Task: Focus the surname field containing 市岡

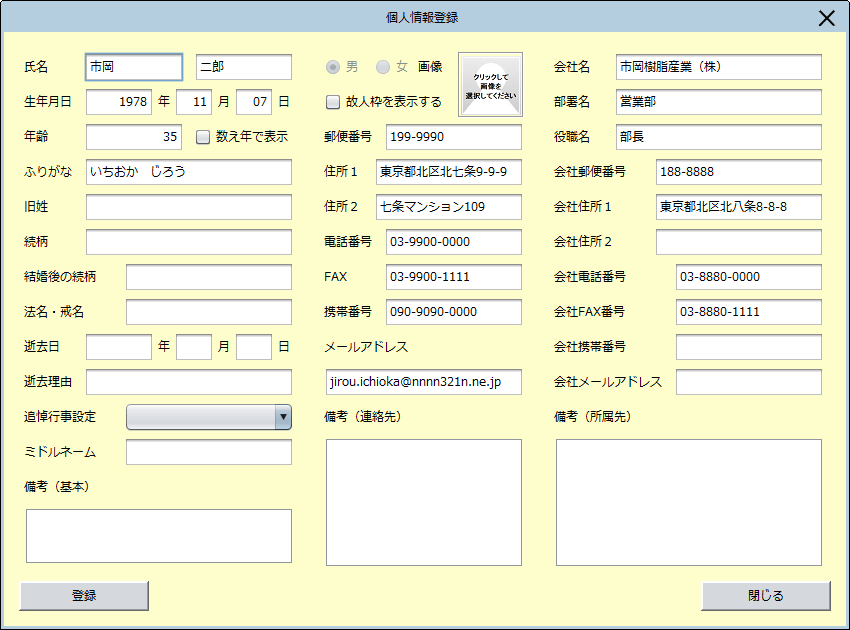Action: click(134, 67)
